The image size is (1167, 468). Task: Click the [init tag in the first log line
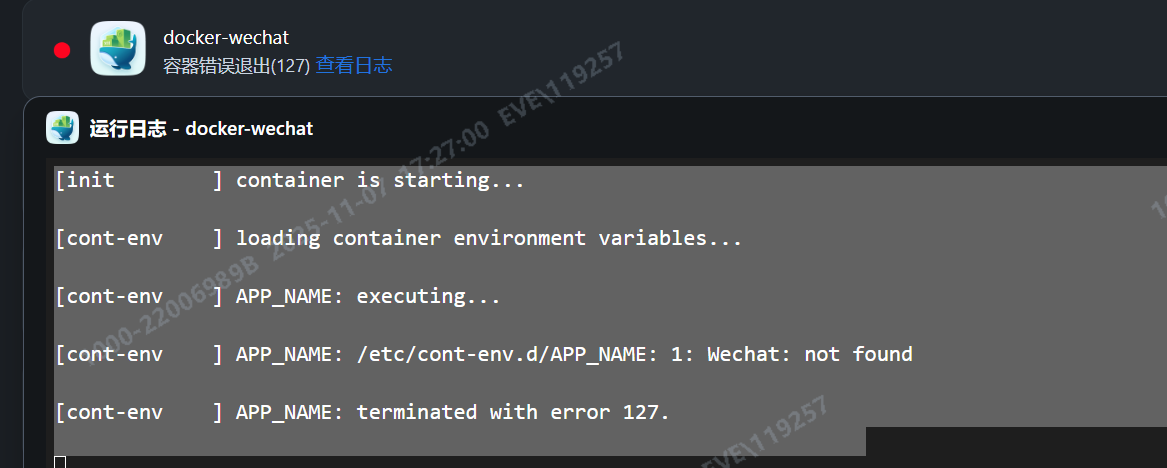point(87,181)
